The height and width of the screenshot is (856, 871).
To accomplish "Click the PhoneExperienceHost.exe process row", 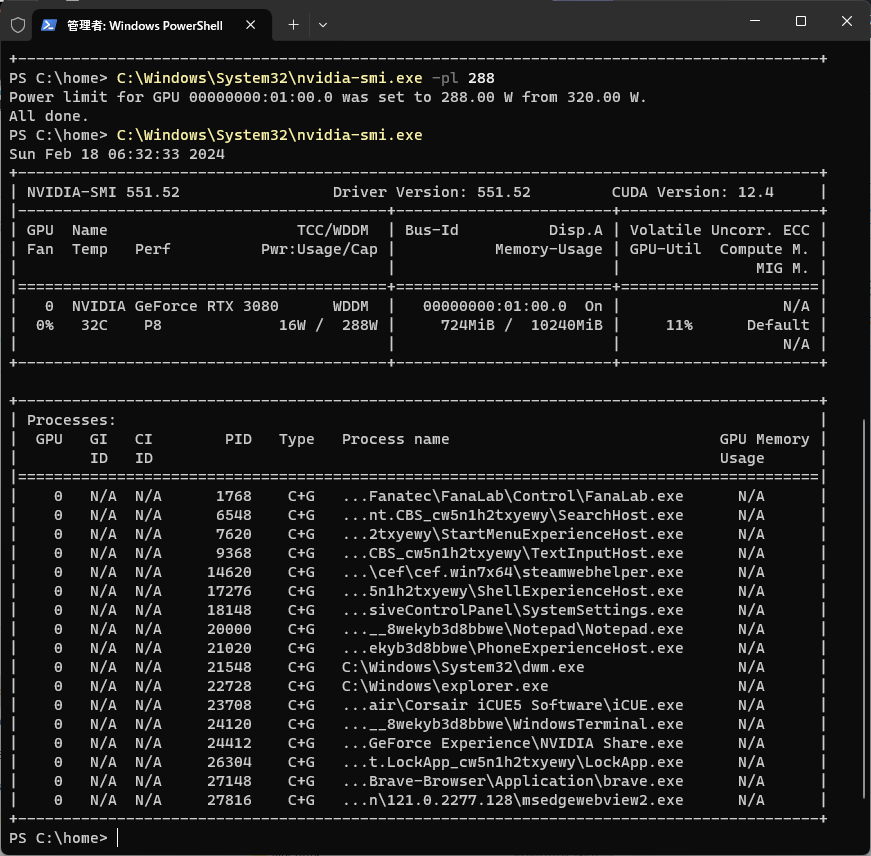I will click(x=418, y=648).
